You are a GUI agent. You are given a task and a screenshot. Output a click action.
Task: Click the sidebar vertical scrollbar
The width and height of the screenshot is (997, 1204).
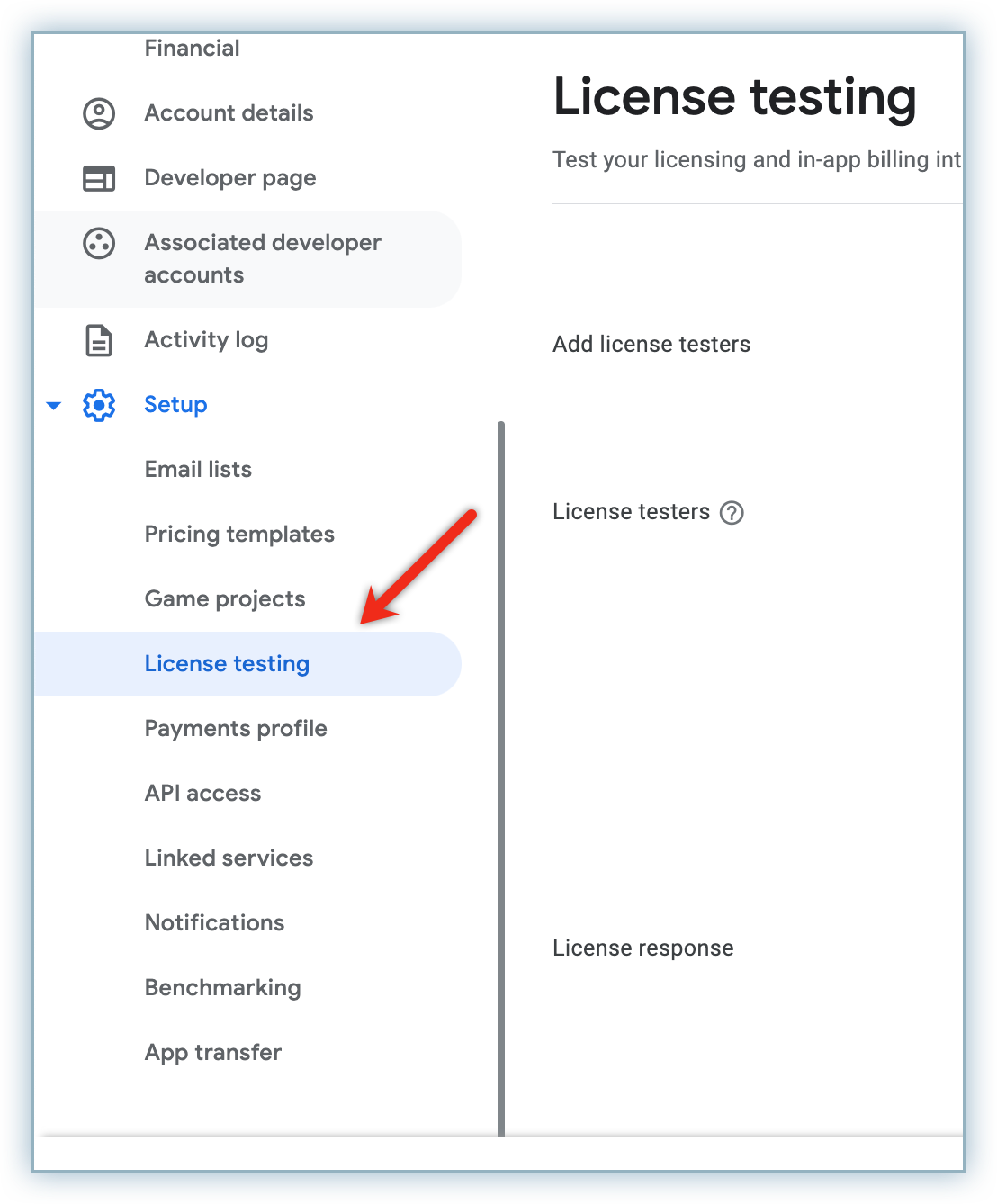(501, 774)
